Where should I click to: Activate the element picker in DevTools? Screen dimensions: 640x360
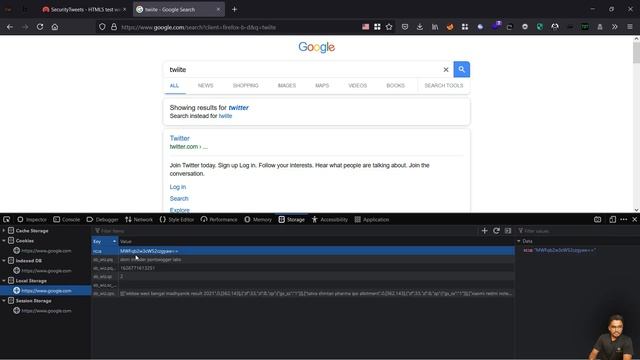7,220
